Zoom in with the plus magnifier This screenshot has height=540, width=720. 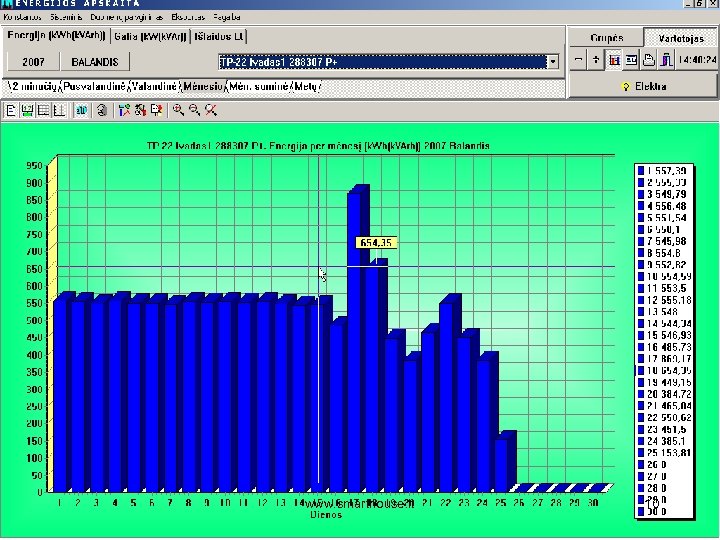tap(178, 110)
